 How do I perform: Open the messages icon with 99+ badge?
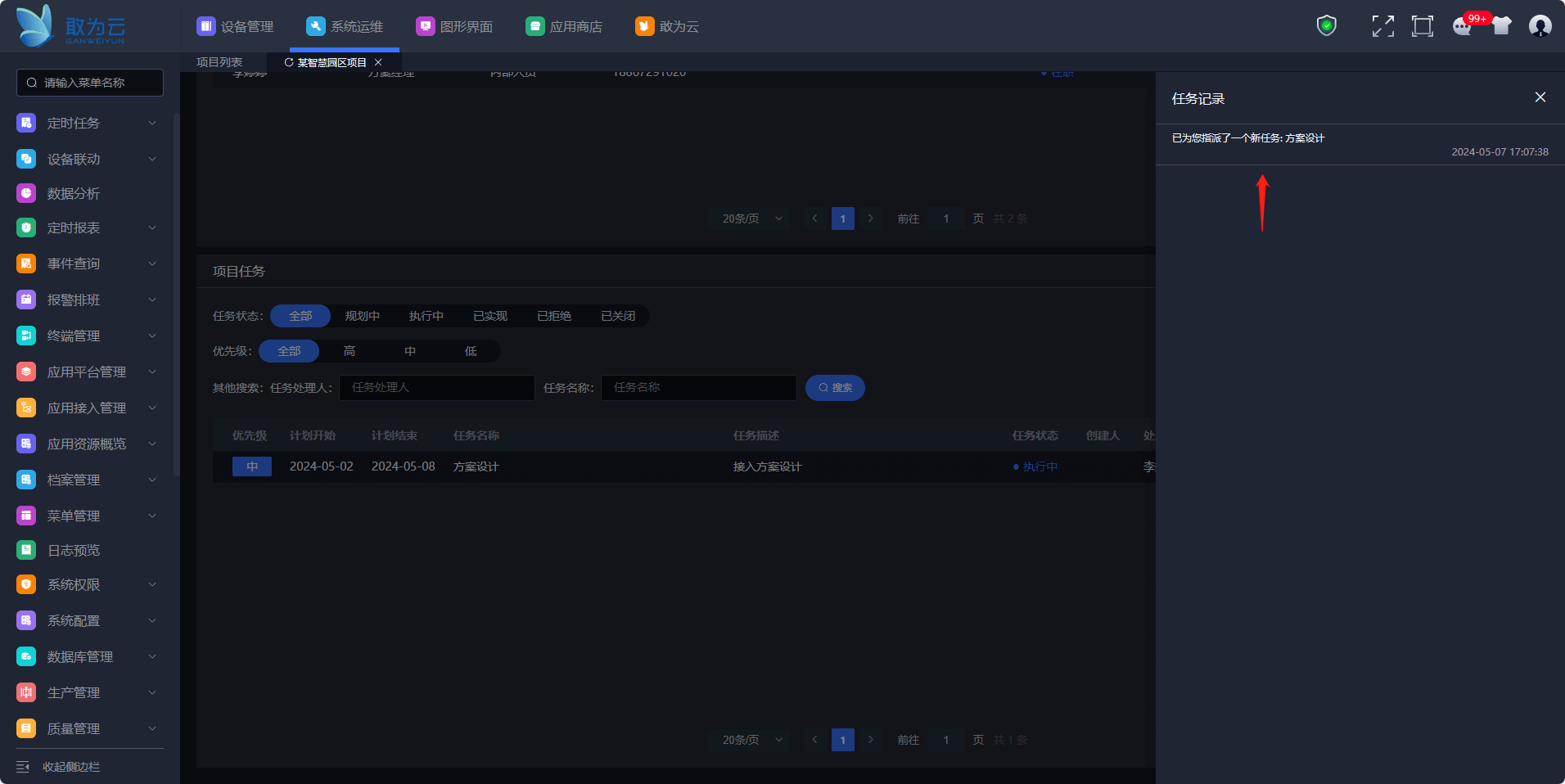[1463, 26]
